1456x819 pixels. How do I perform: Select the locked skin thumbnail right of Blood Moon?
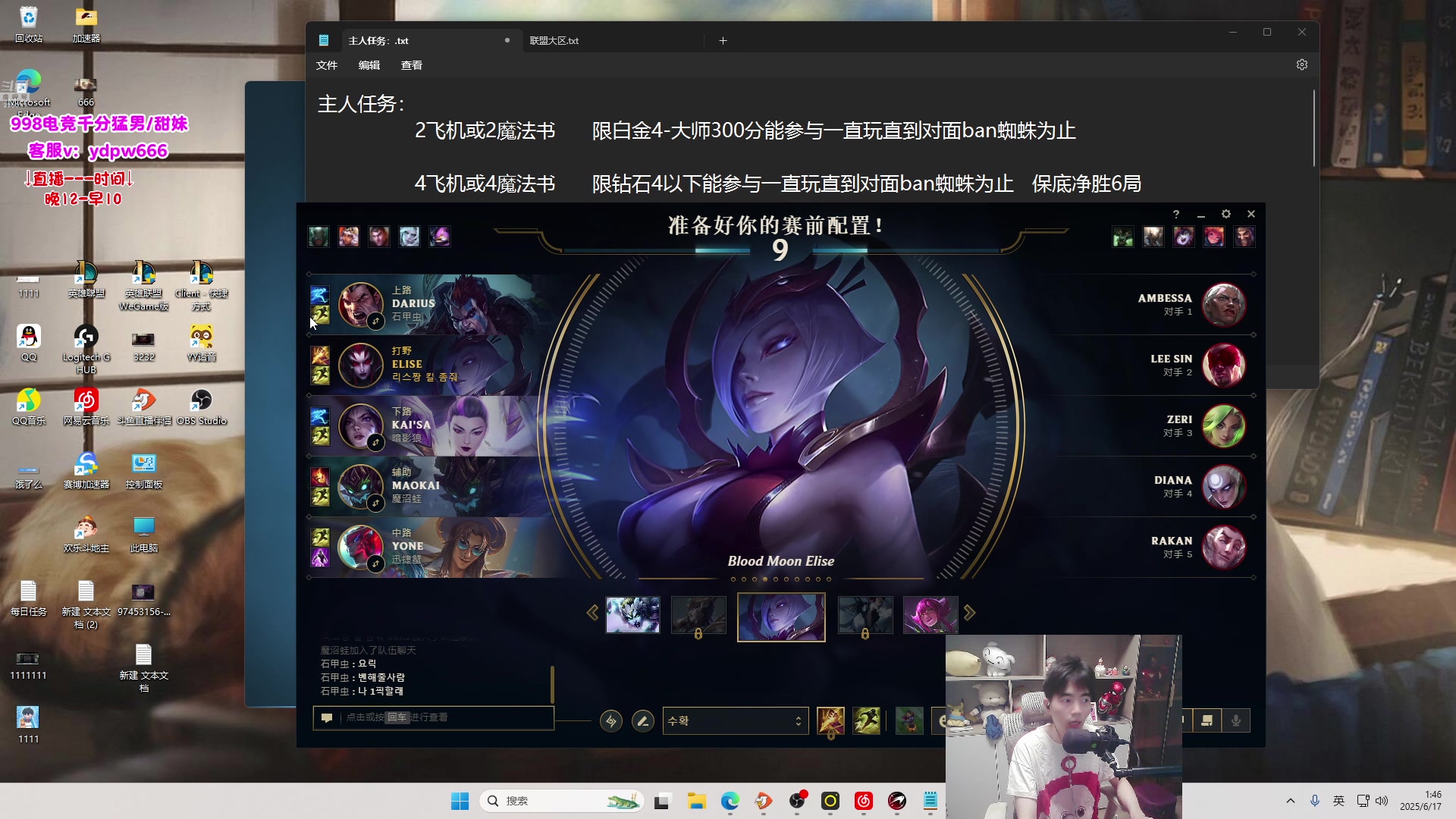(865, 614)
